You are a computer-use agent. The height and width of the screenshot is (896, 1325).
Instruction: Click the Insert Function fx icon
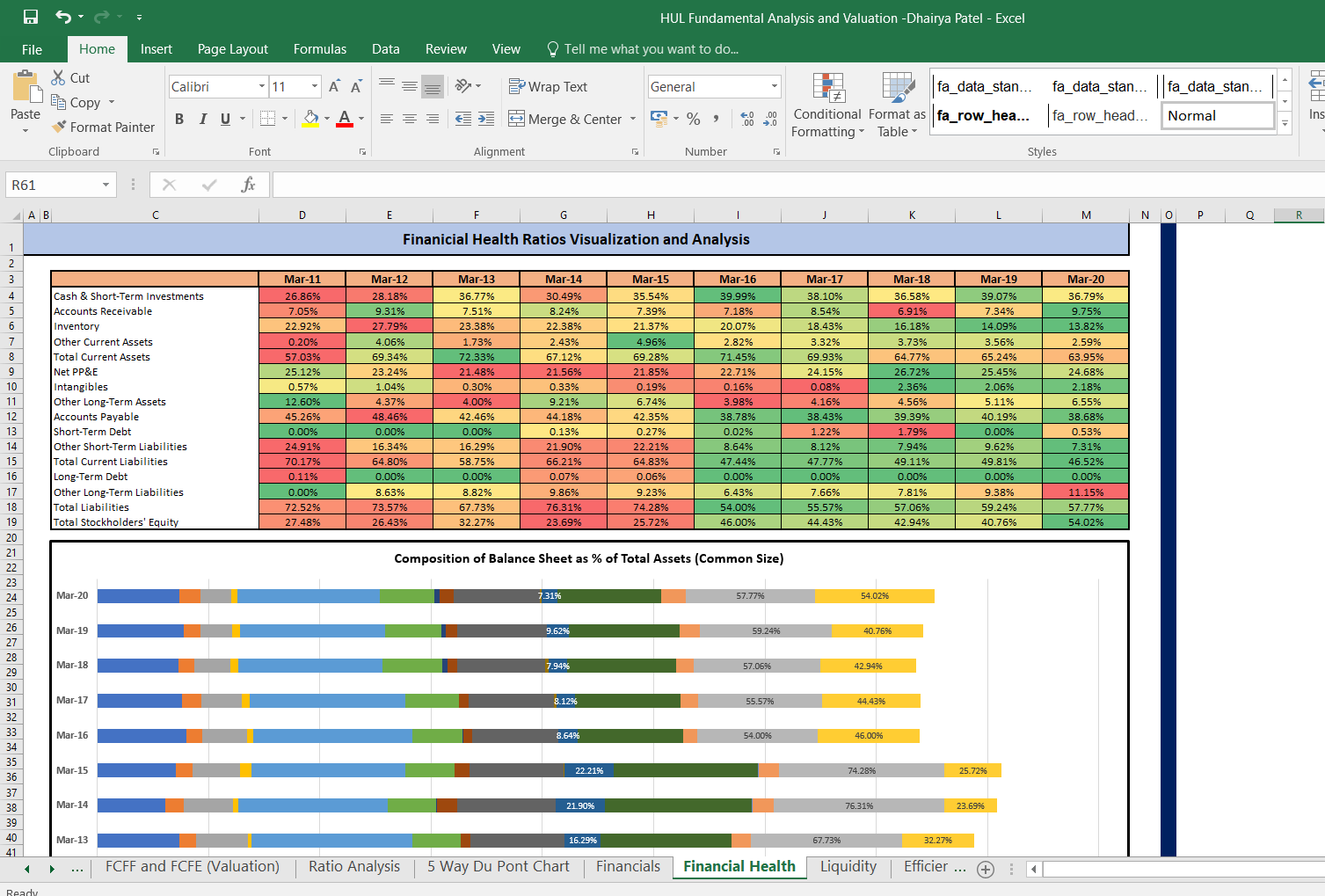pyautogui.click(x=248, y=185)
